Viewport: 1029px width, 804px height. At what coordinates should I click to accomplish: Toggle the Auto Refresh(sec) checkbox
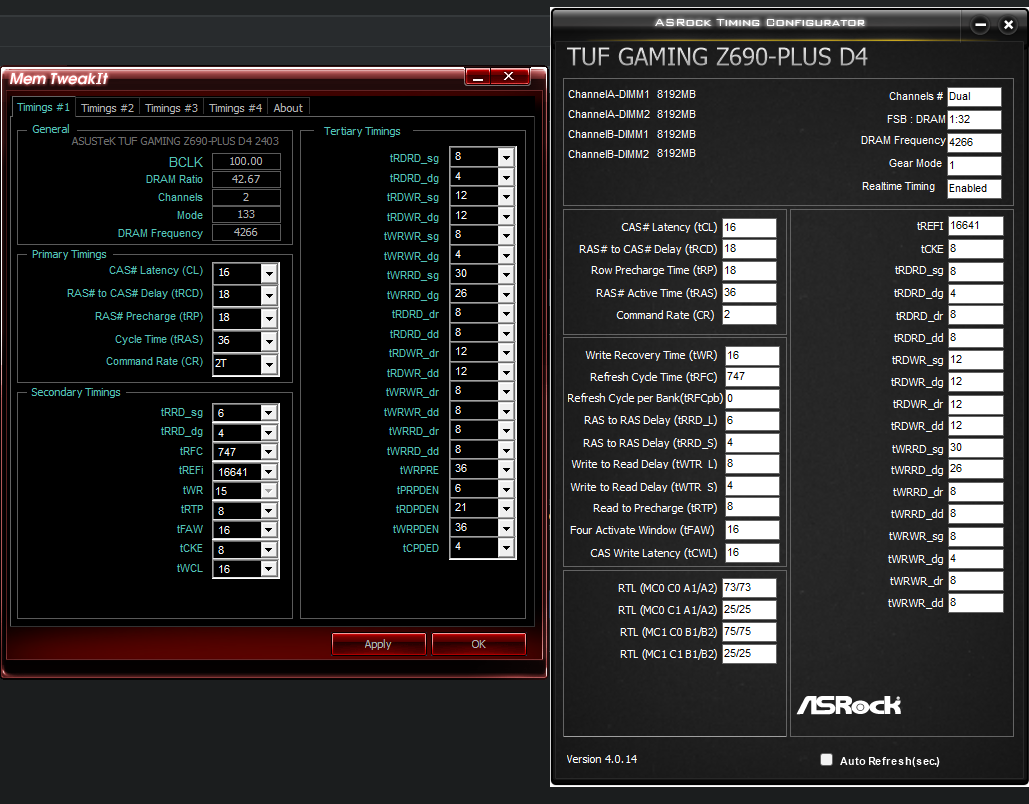(x=826, y=759)
